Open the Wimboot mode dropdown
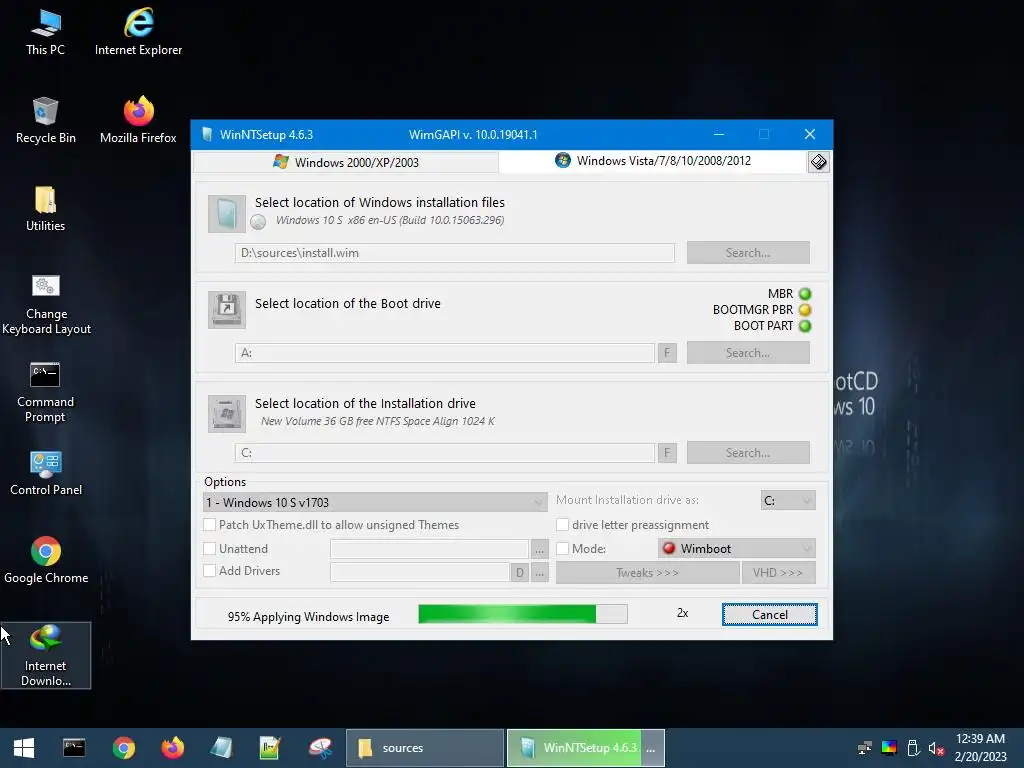The height and width of the screenshot is (768, 1024). [737, 549]
